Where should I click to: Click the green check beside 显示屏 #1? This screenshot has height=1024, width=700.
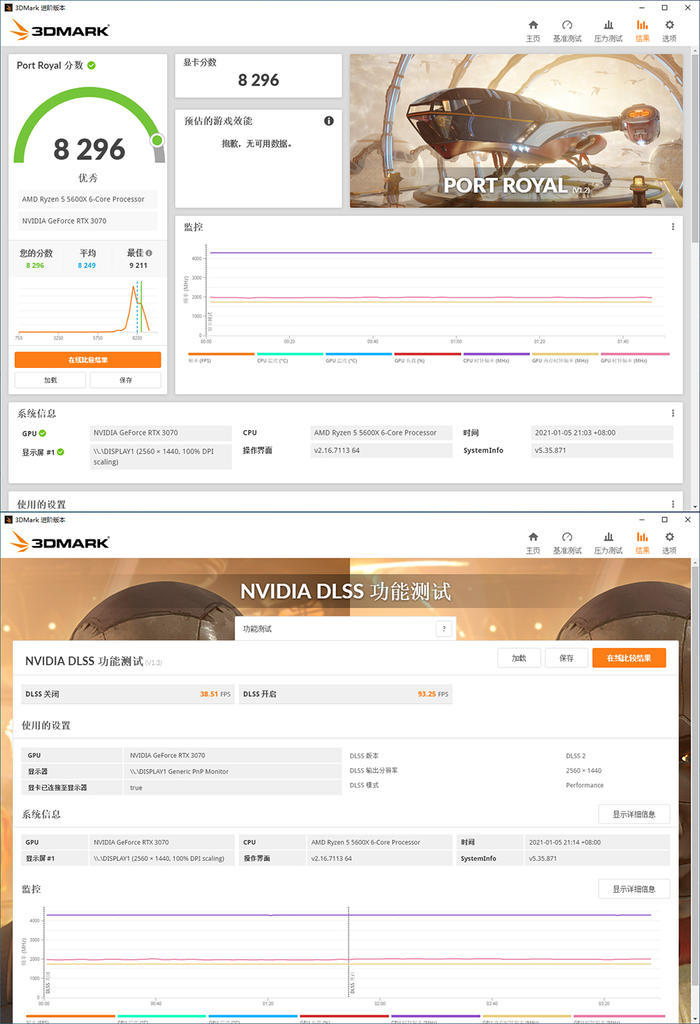click(60, 451)
